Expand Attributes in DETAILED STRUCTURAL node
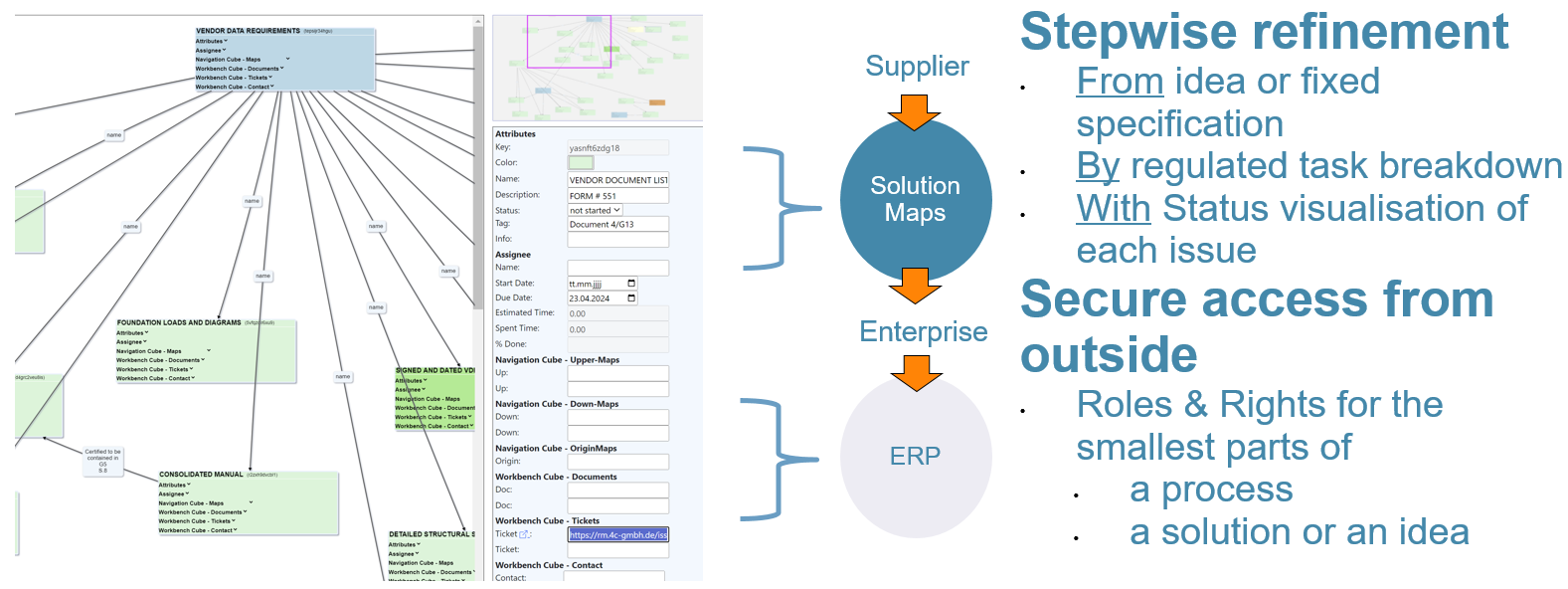This screenshot has width=1568, height=589. (419, 543)
